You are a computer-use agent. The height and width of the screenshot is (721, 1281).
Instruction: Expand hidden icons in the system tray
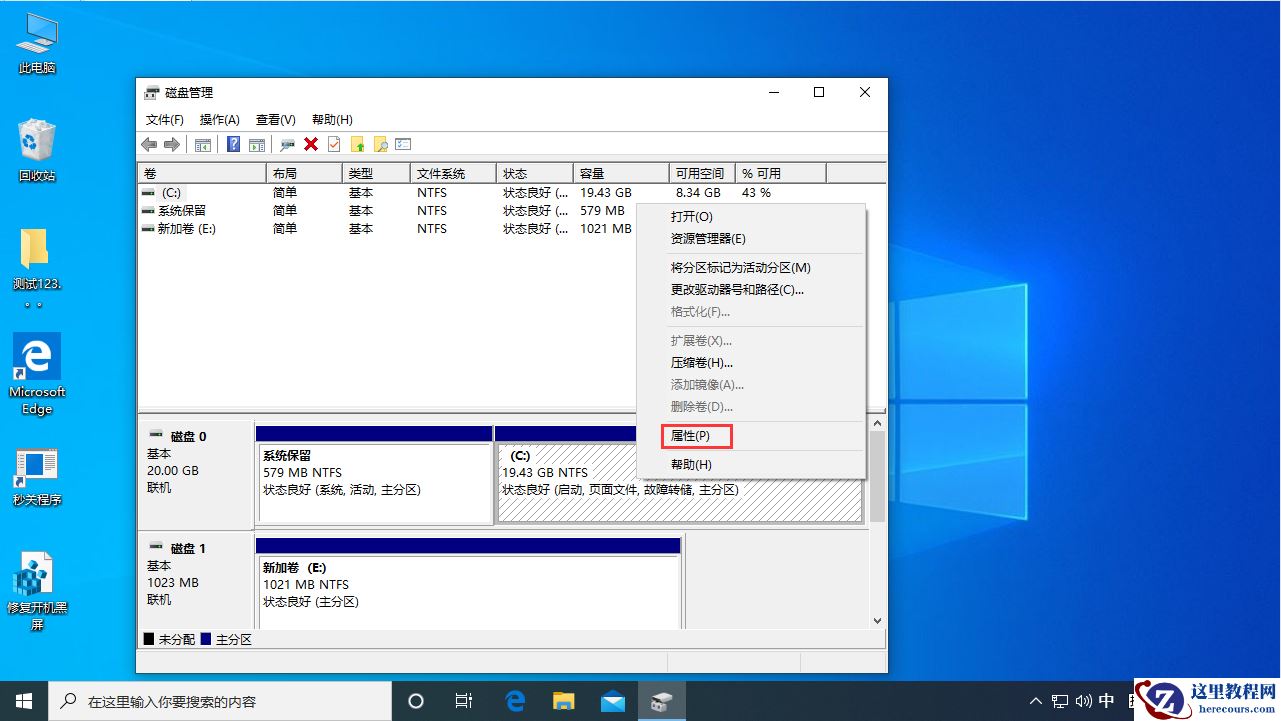pos(1035,700)
